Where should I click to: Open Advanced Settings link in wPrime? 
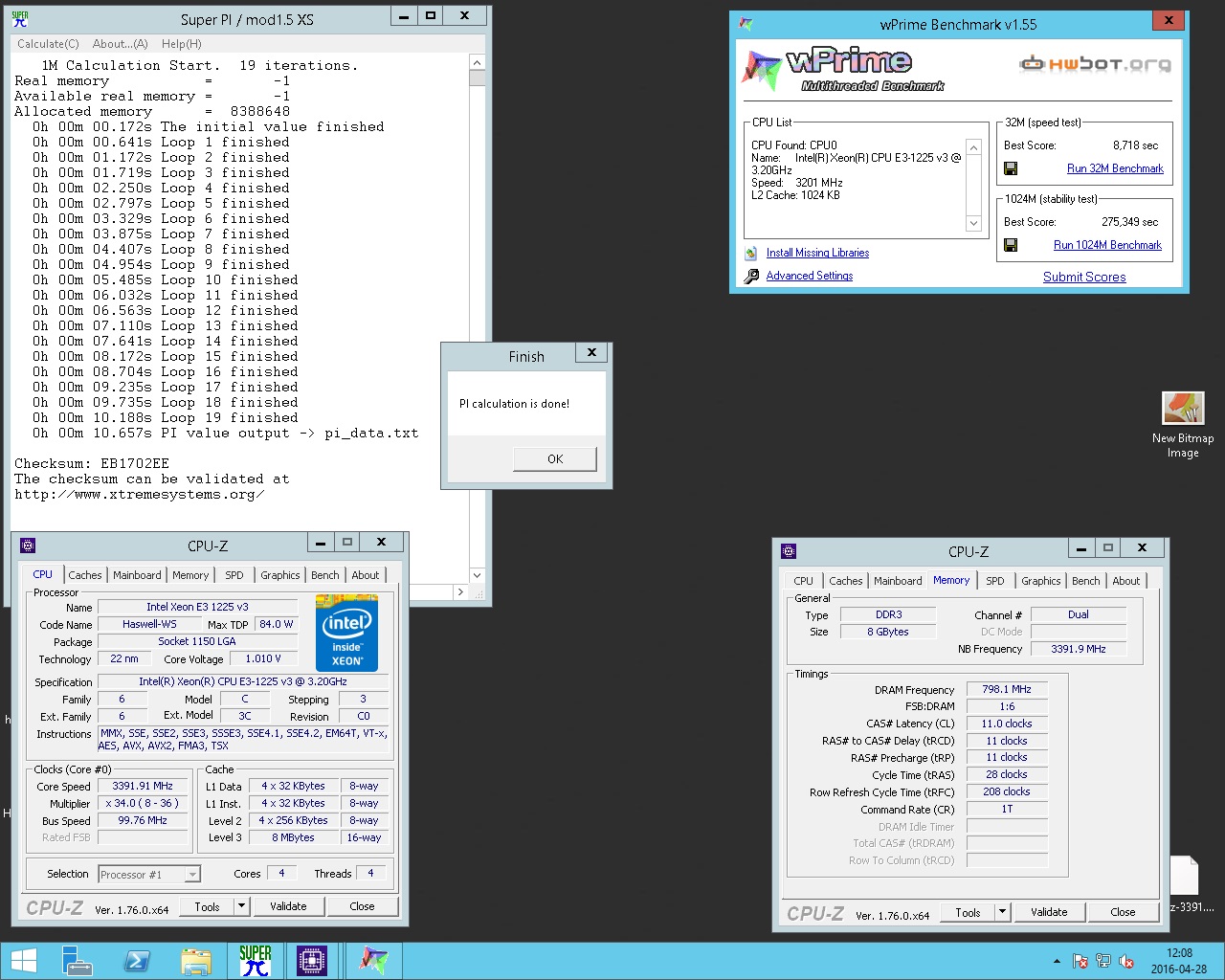810,276
